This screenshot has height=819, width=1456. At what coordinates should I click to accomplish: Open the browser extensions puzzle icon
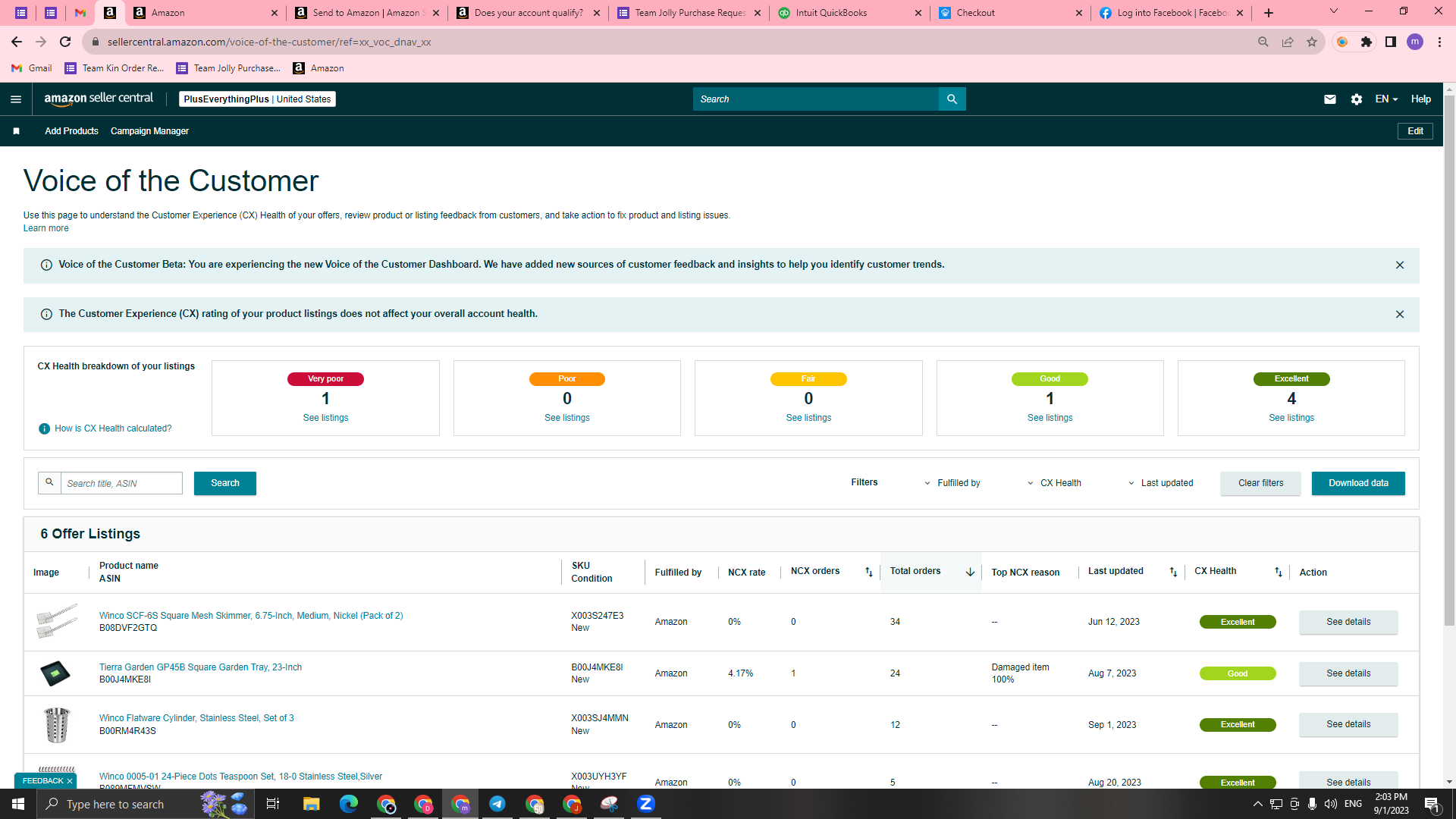point(1367,42)
